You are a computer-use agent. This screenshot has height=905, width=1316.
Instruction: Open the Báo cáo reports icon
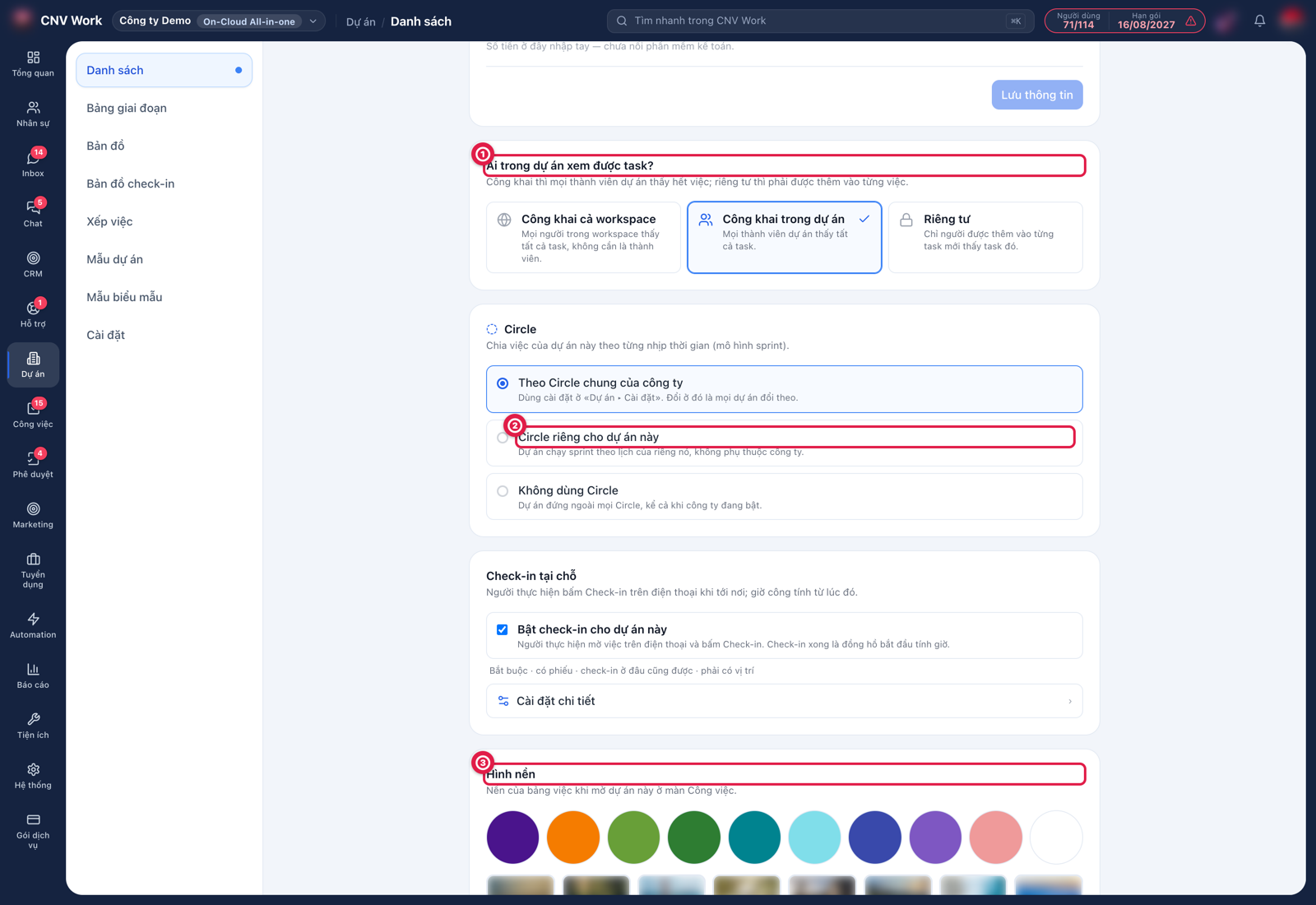pyautogui.click(x=33, y=675)
